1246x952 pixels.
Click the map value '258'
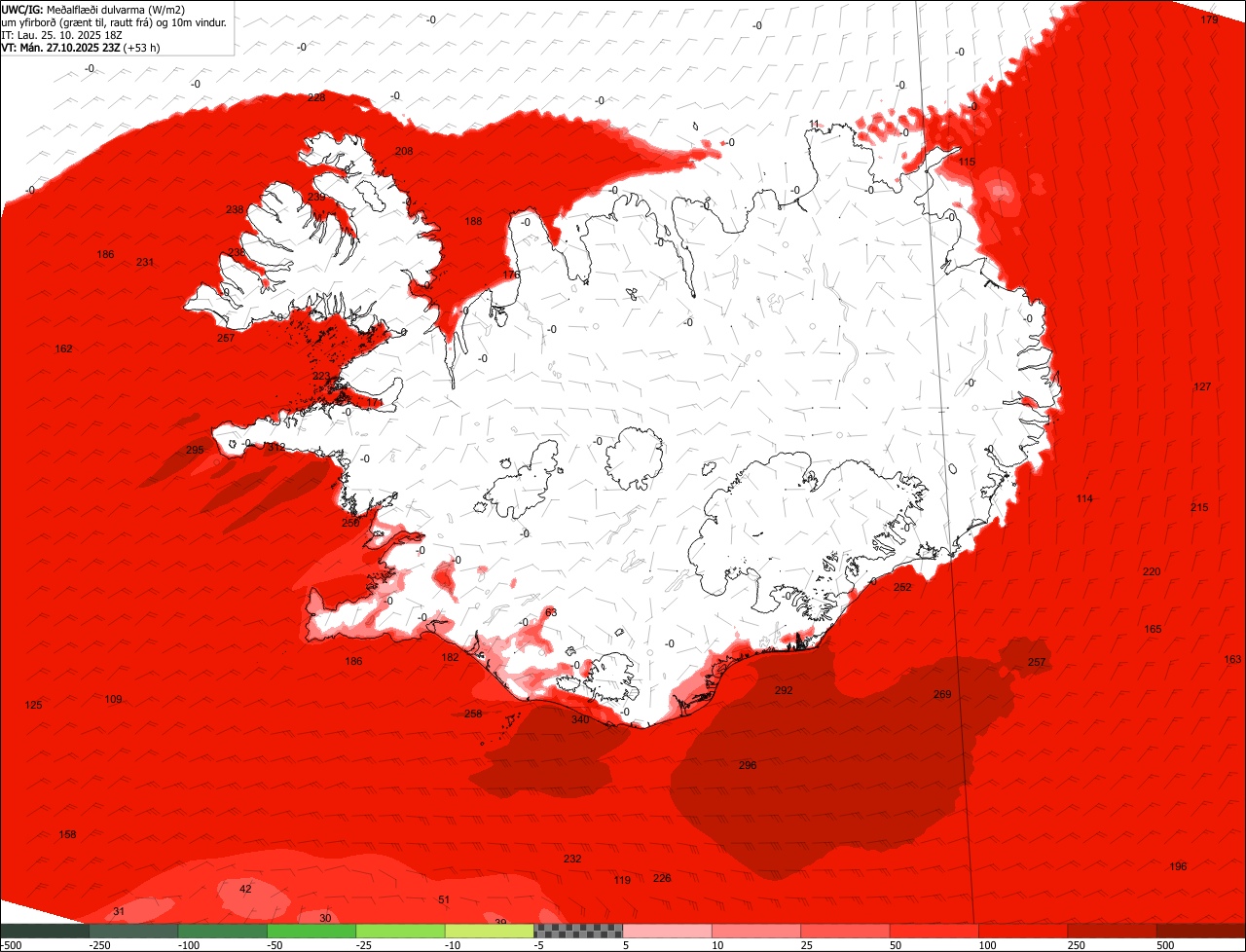[473, 714]
